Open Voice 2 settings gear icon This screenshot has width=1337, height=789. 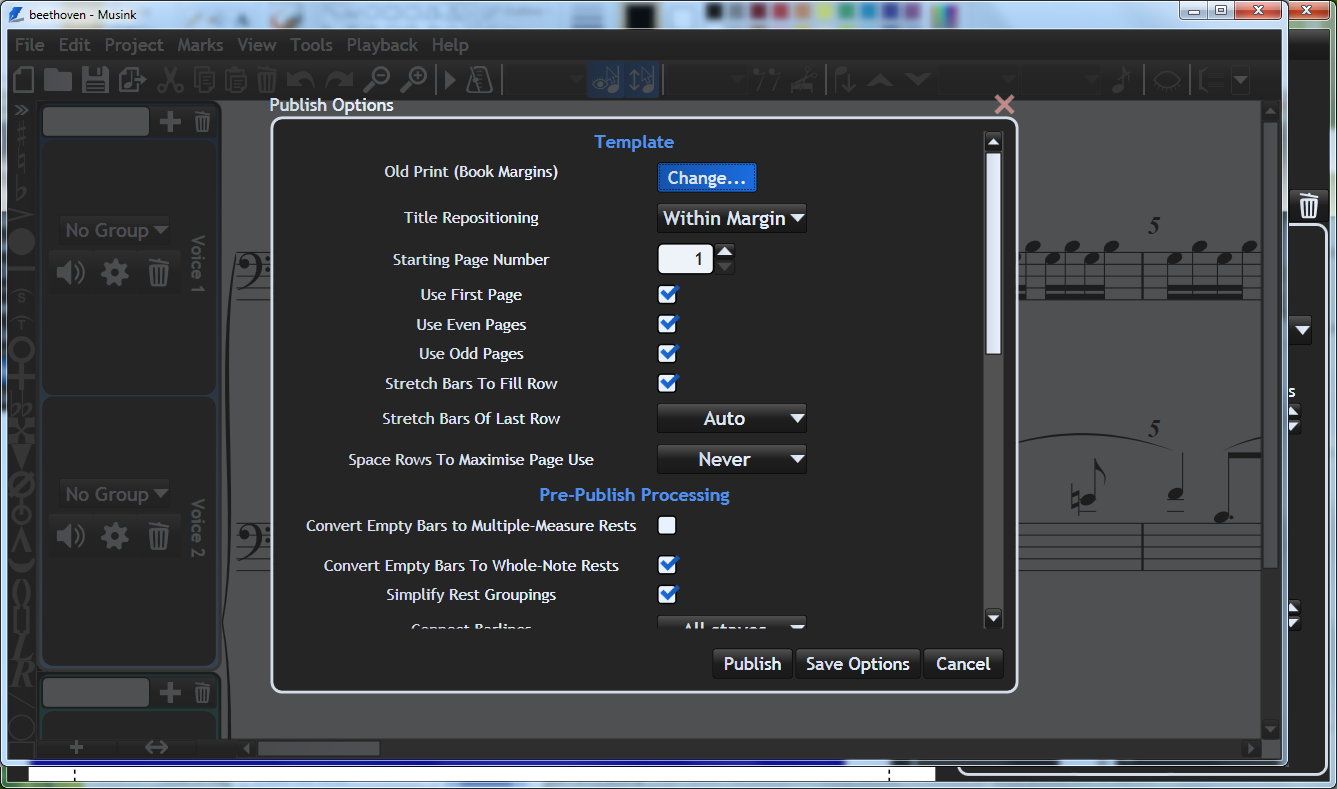[x=115, y=537]
